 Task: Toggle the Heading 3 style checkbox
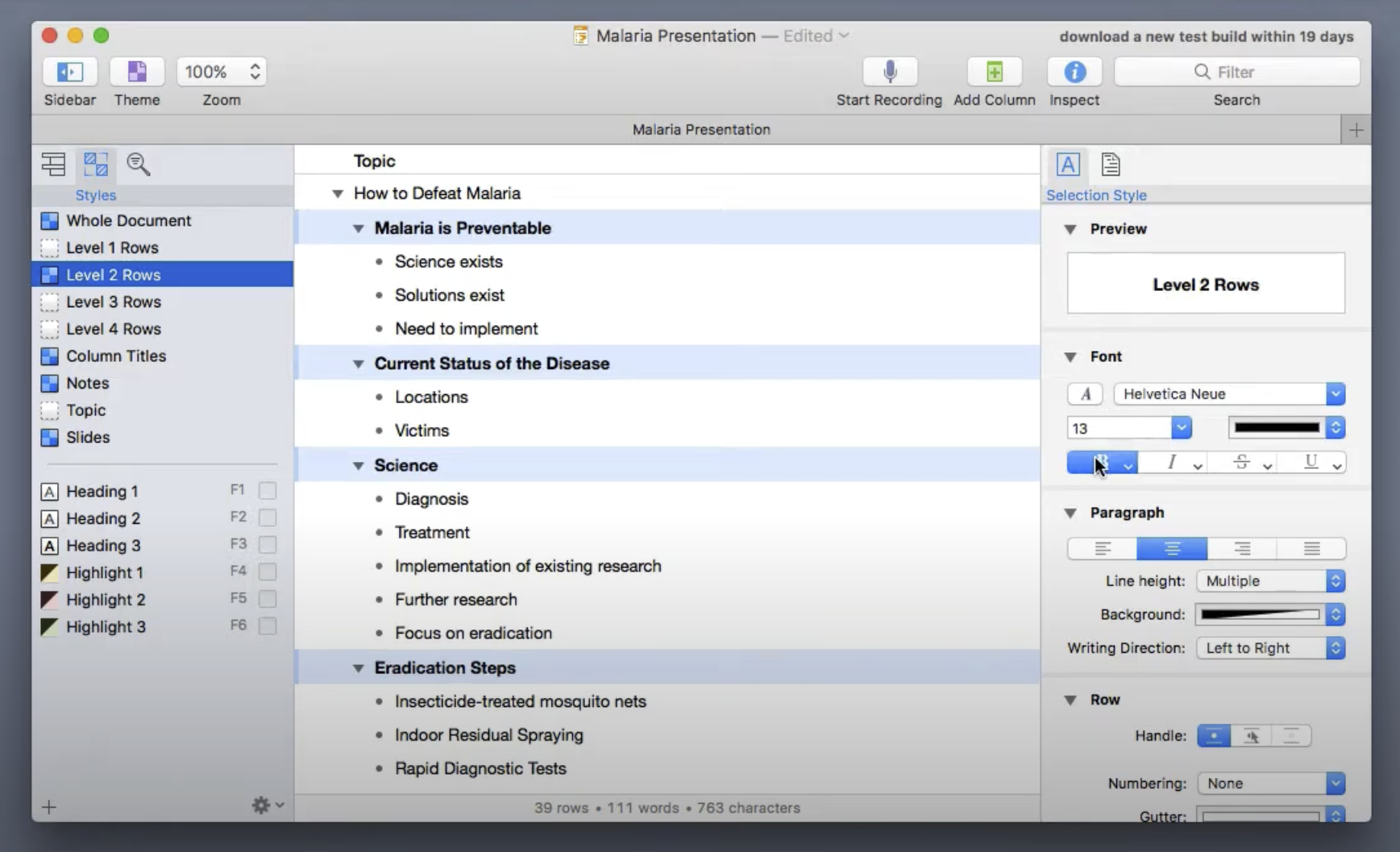pyautogui.click(x=268, y=545)
